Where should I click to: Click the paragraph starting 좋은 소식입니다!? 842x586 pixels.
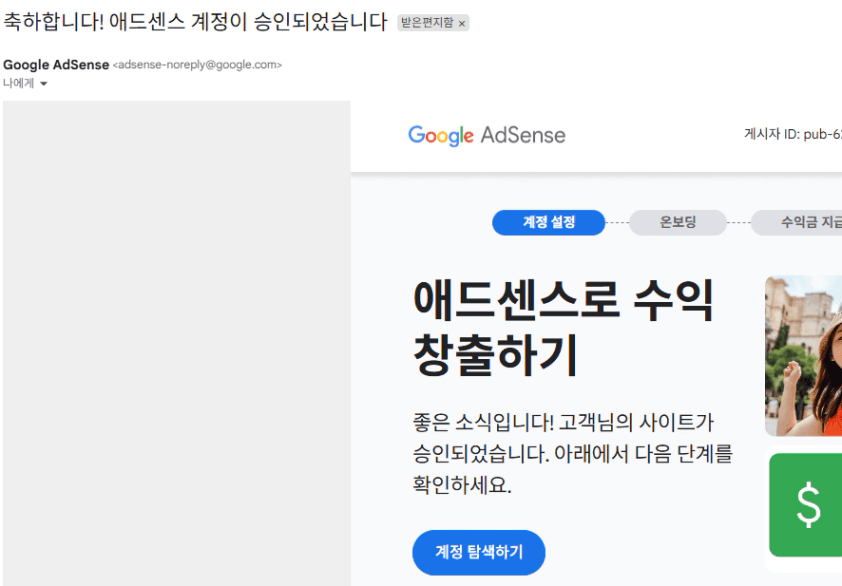572,453
